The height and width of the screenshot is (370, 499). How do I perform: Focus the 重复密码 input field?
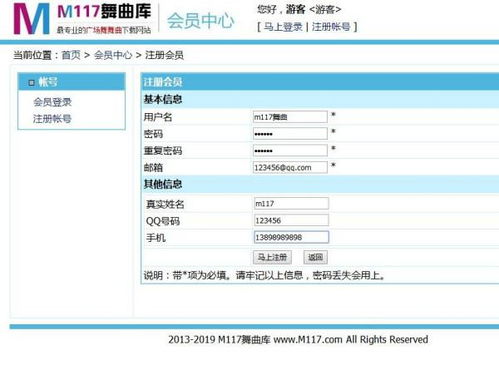tap(290, 150)
